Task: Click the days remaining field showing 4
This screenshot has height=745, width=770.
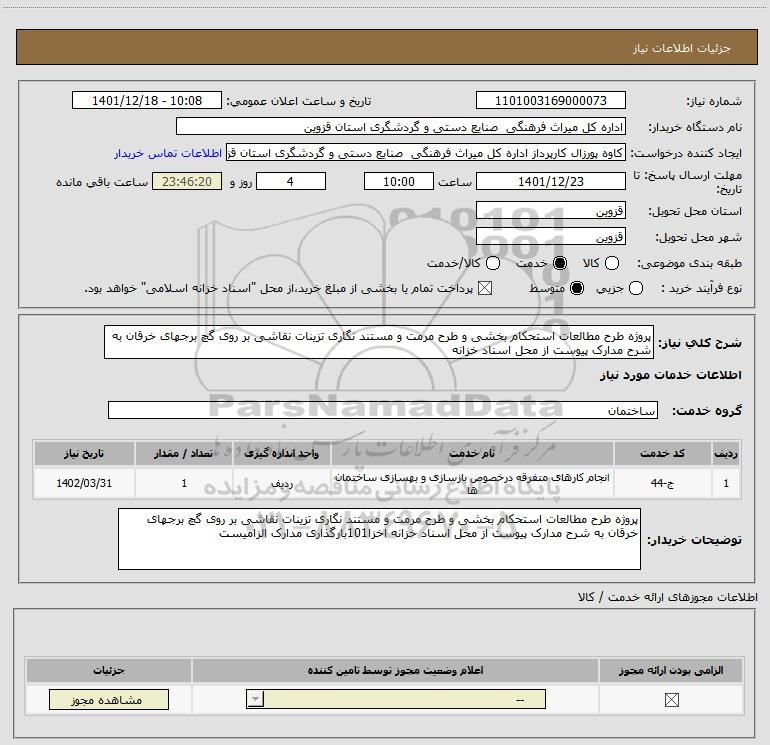Action: tap(291, 181)
